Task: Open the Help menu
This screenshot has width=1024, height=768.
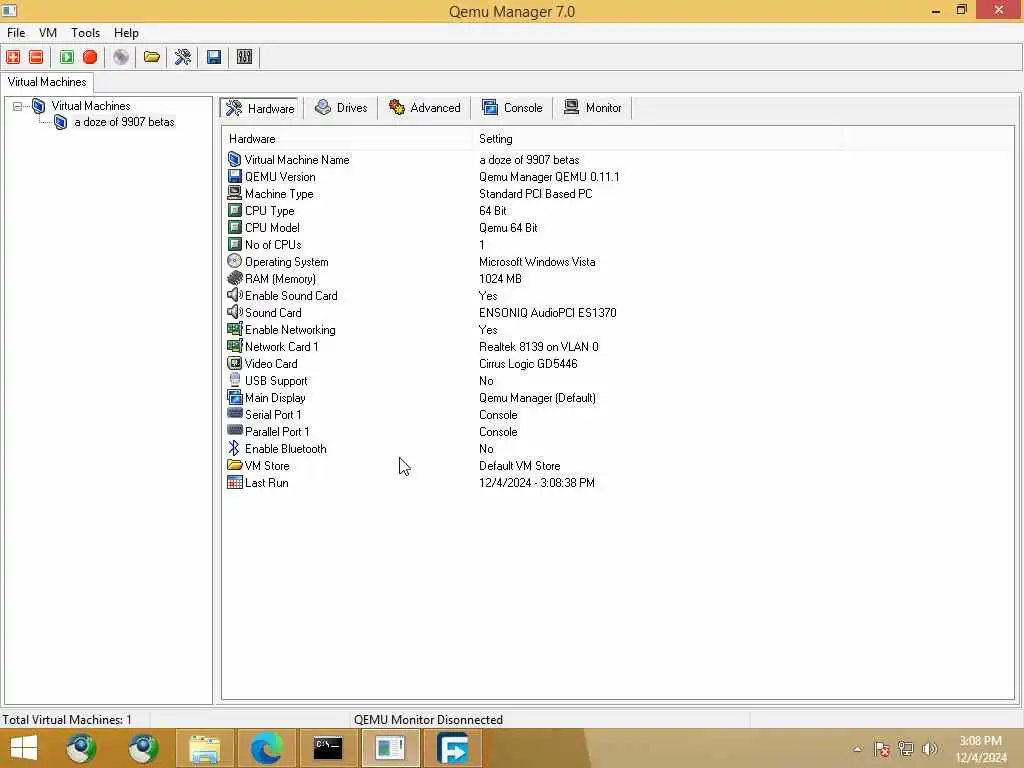Action: [126, 33]
